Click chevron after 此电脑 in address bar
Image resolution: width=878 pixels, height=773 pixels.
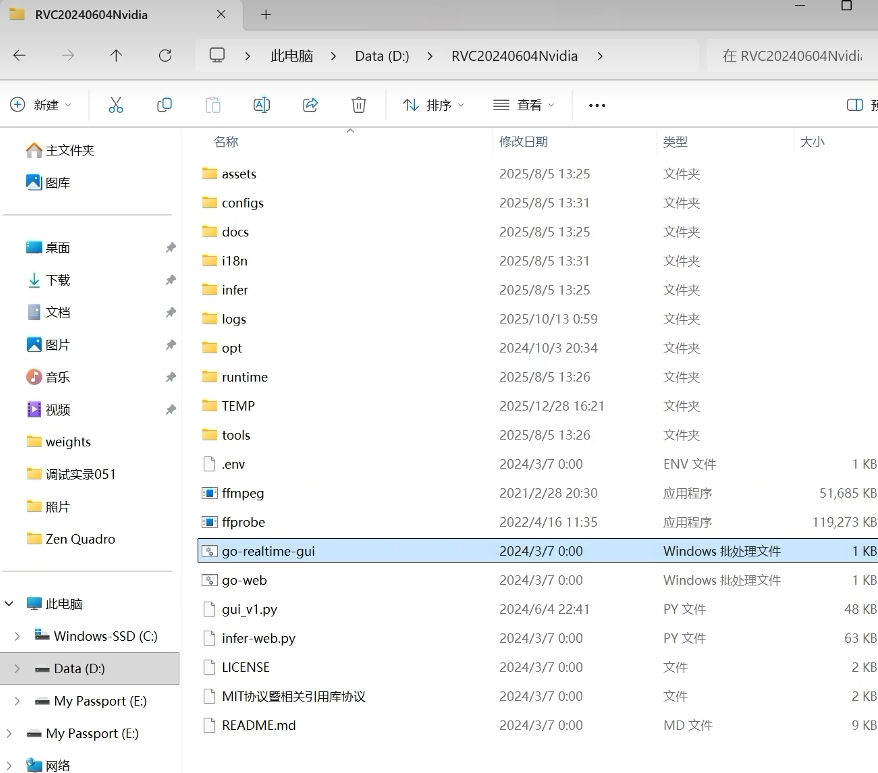333,56
